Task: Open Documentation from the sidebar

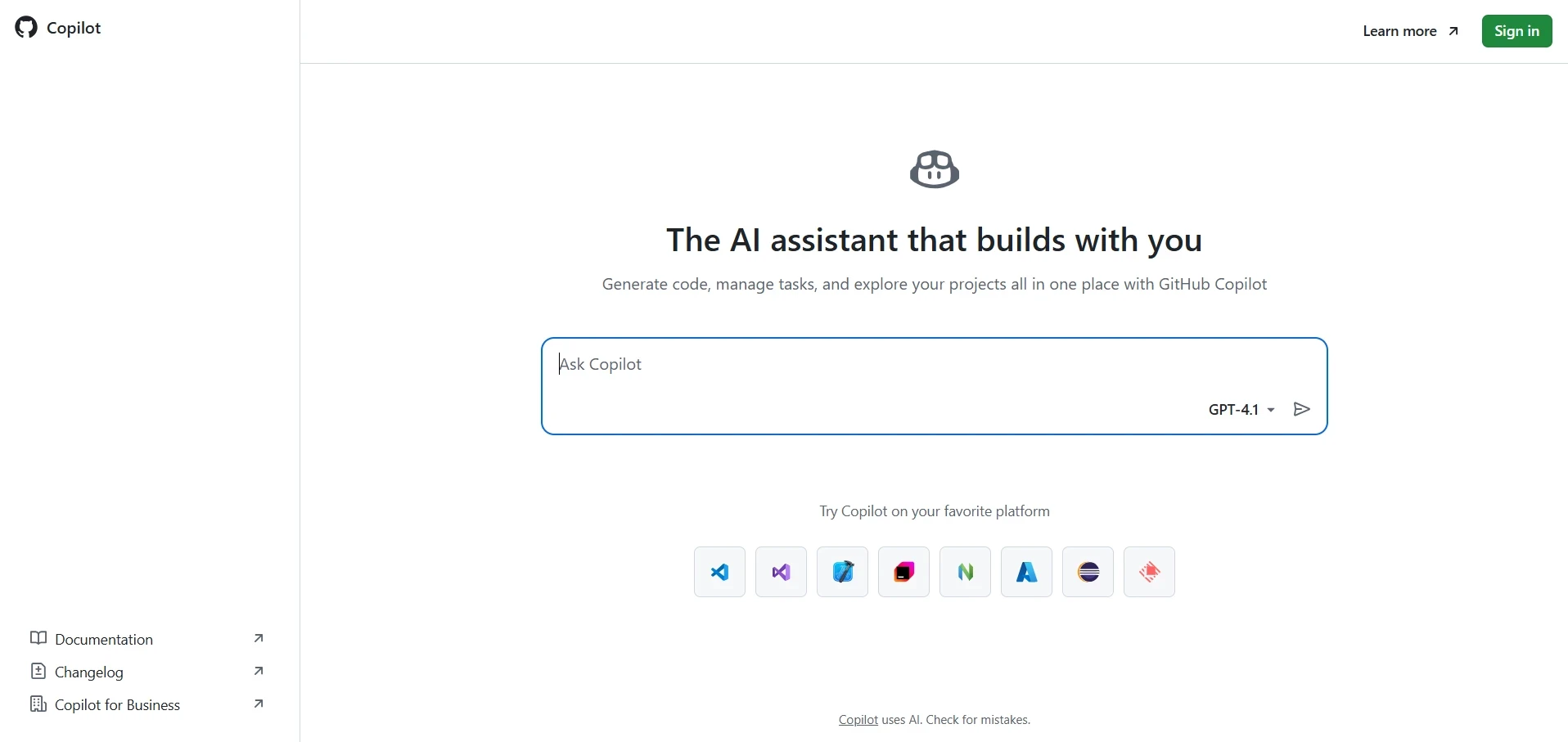Action: [x=103, y=639]
